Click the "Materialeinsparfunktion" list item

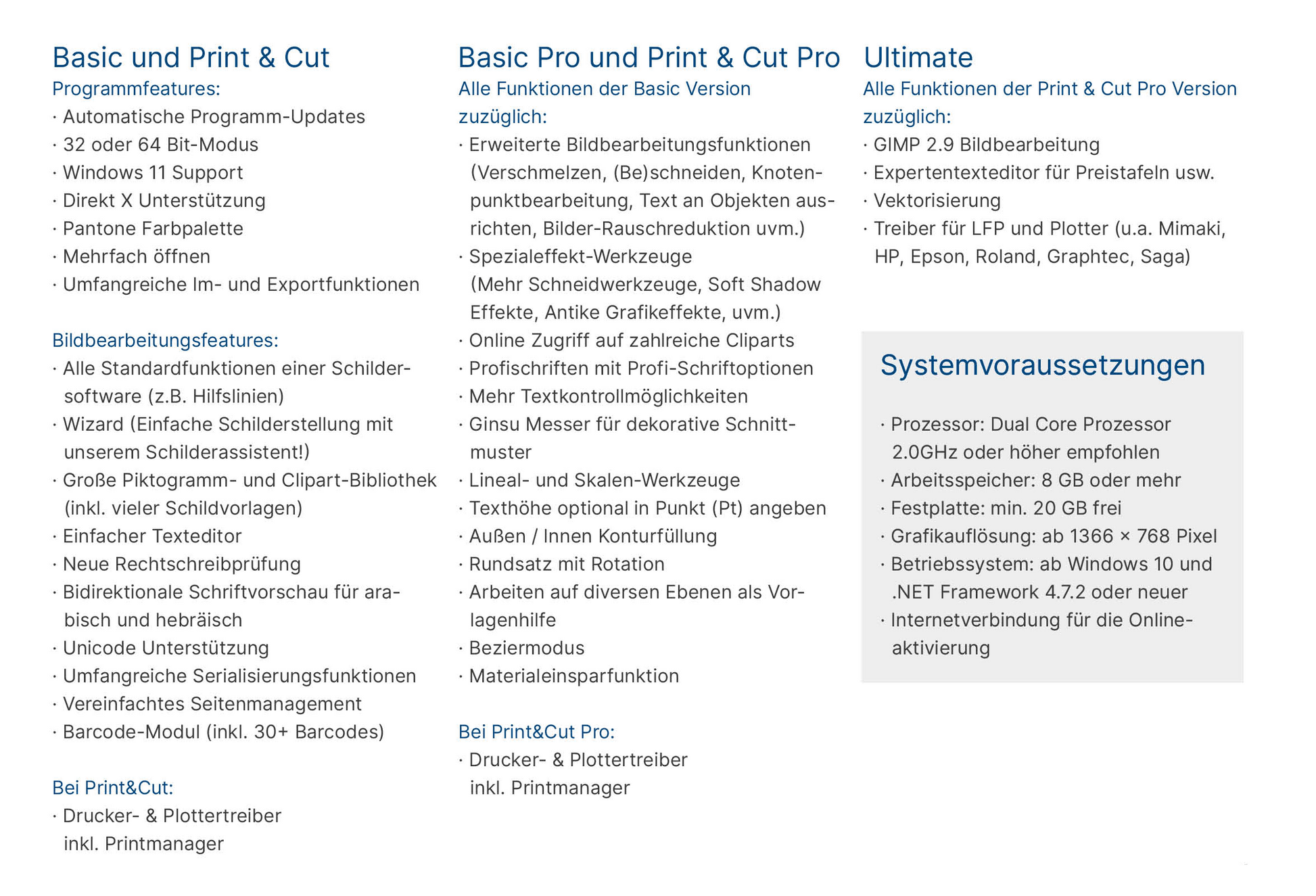(573, 676)
